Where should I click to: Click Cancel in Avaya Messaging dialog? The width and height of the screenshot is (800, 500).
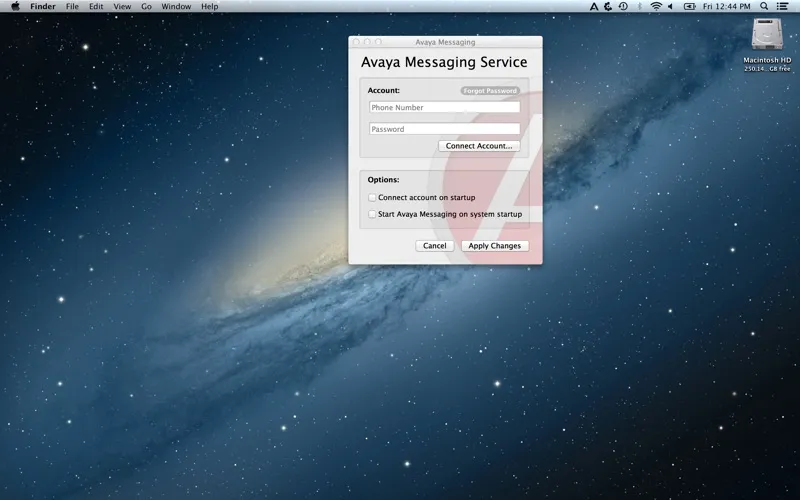435,246
